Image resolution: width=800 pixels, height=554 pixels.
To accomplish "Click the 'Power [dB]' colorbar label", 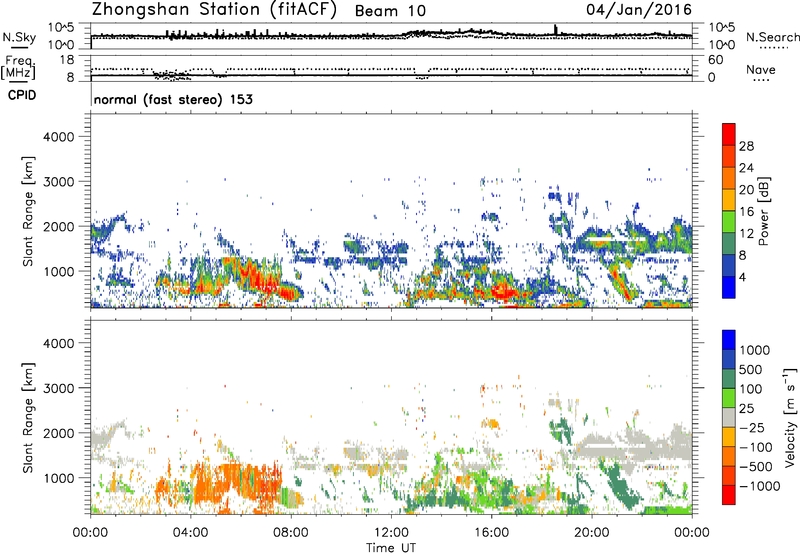I will tap(764, 211).
